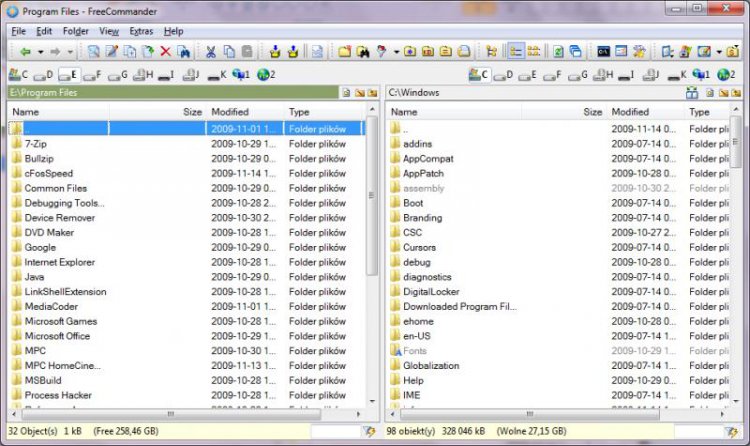
Task: Click the left status bar filter field
Action: coord(336,431)
